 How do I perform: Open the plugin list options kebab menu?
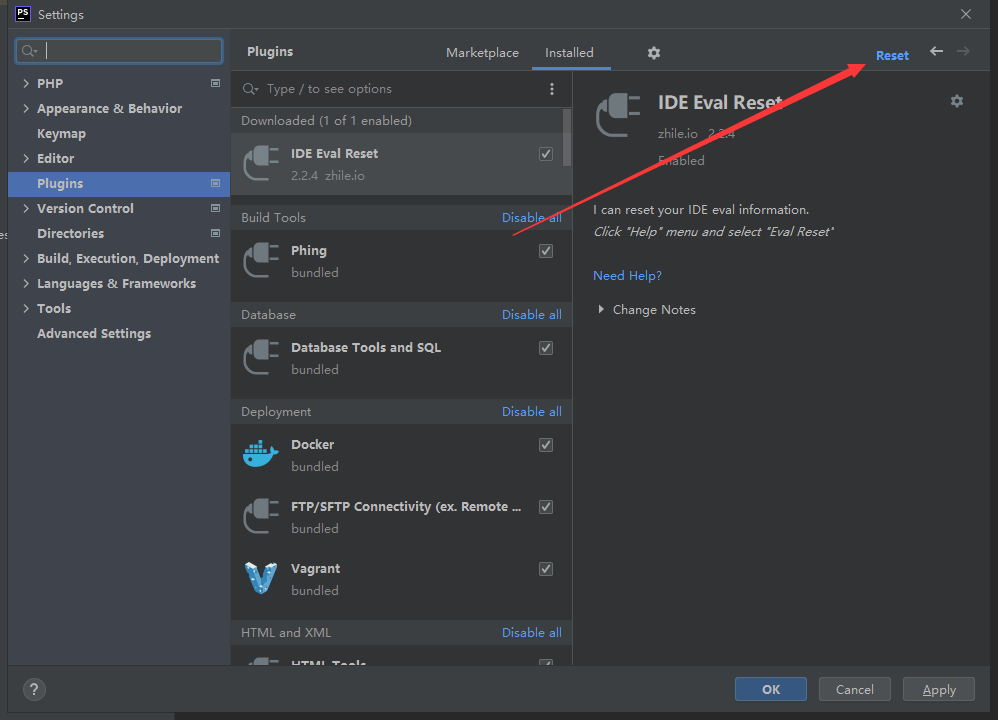(552, 89)
